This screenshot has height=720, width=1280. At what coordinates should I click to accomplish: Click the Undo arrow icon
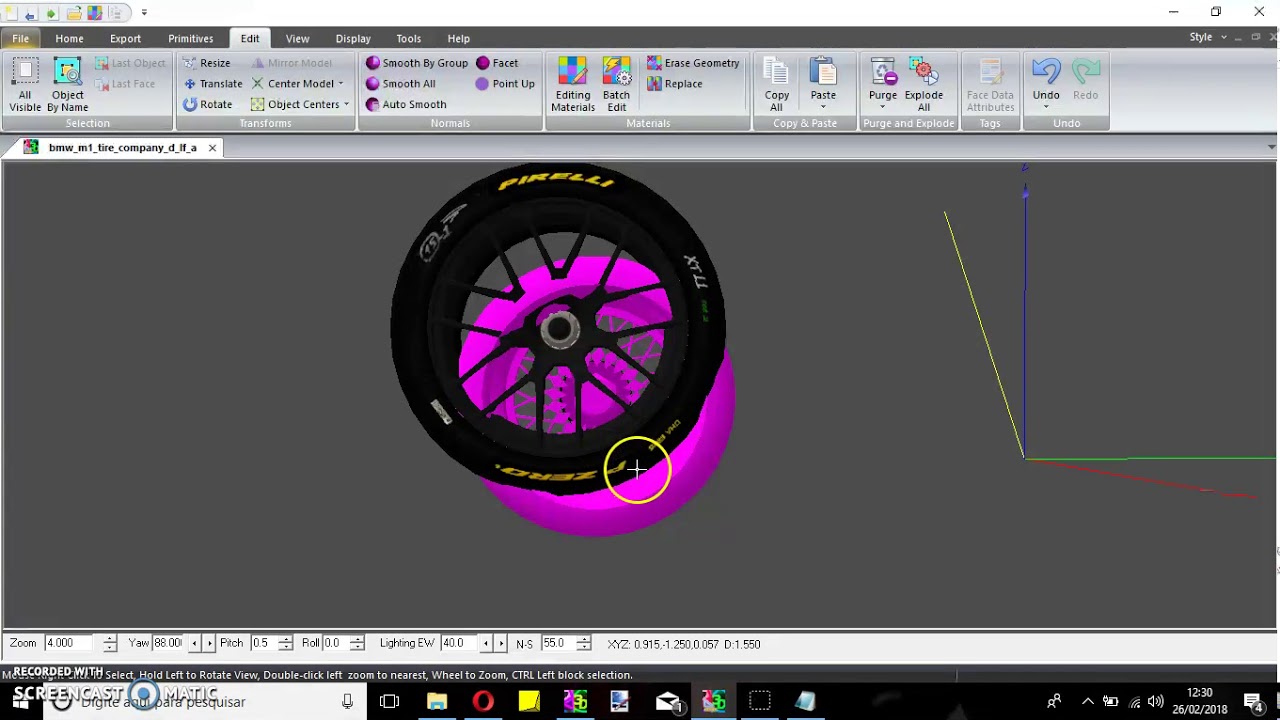click(x=1046, y=72)
